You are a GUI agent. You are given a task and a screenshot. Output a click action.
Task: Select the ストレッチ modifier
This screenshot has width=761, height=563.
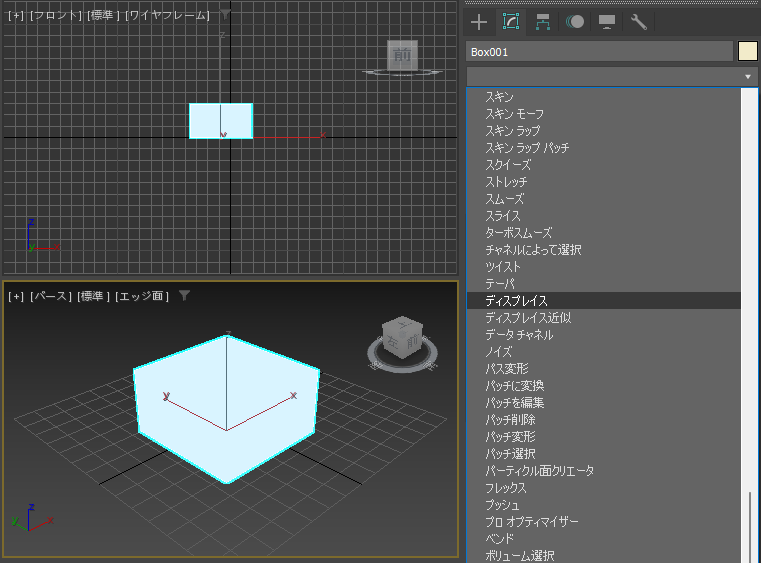pos(604,182)
